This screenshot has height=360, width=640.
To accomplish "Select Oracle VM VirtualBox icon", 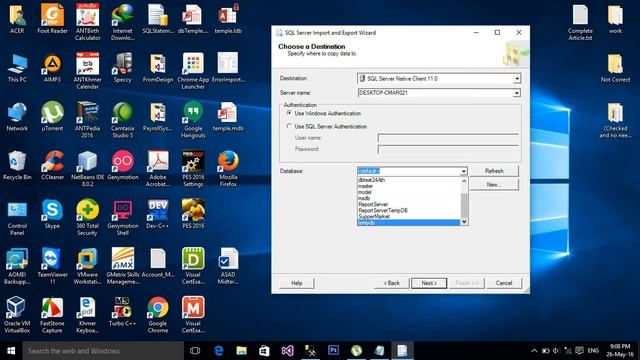I will click(17, 314).
